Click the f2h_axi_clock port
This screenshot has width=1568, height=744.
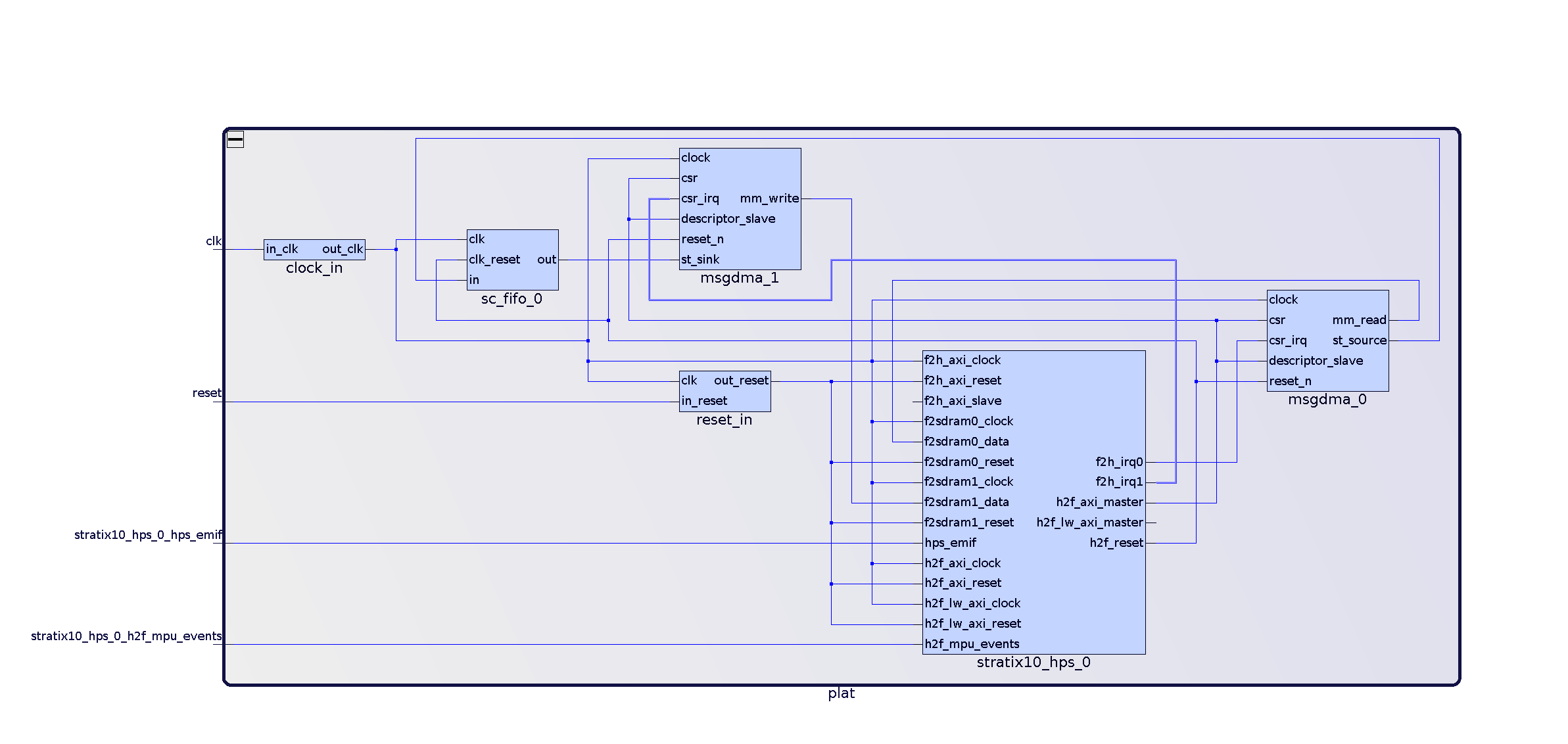[x=962, y=360]
